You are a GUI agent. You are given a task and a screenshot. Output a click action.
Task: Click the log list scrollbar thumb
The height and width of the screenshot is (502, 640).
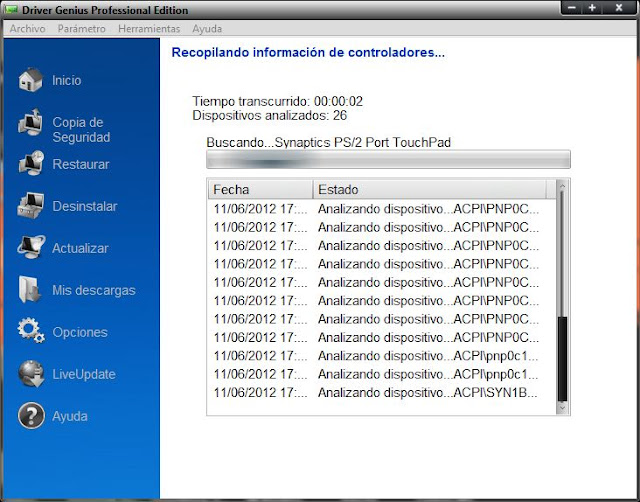(x=562, y=359)
